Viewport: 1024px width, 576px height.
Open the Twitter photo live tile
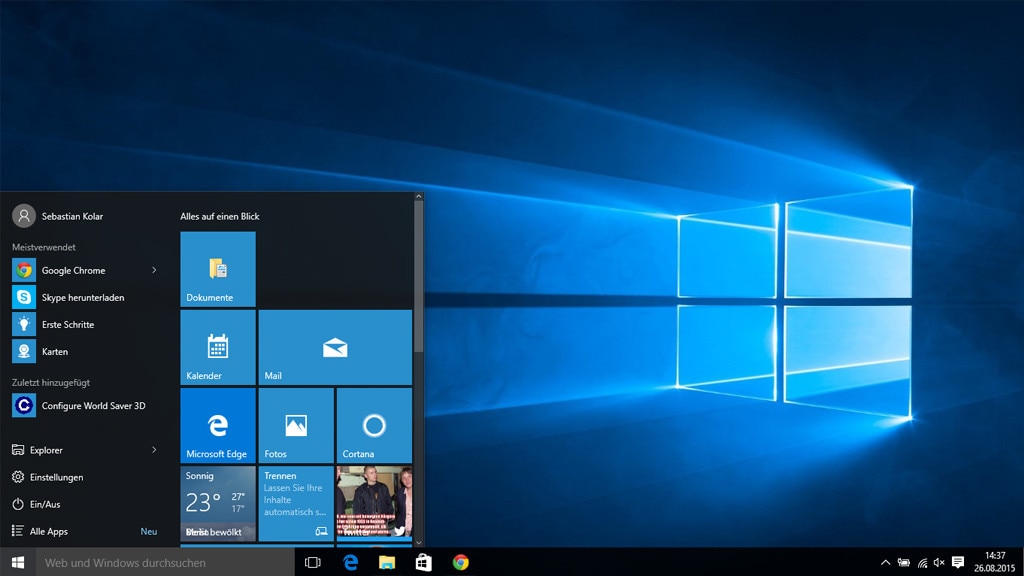374,504
